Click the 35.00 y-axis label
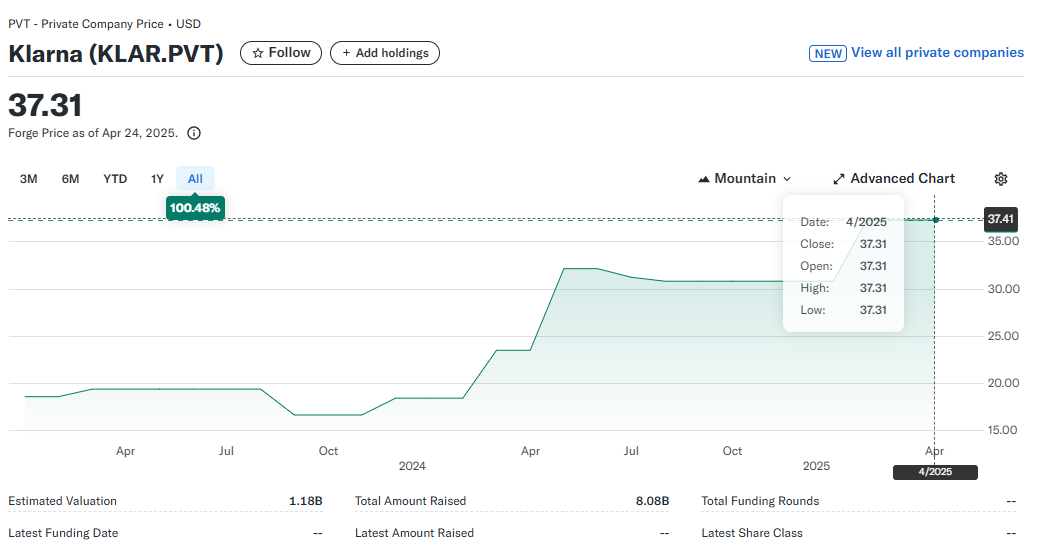This screenshot has width=1047, height=552. click(x=1003, y=241)
